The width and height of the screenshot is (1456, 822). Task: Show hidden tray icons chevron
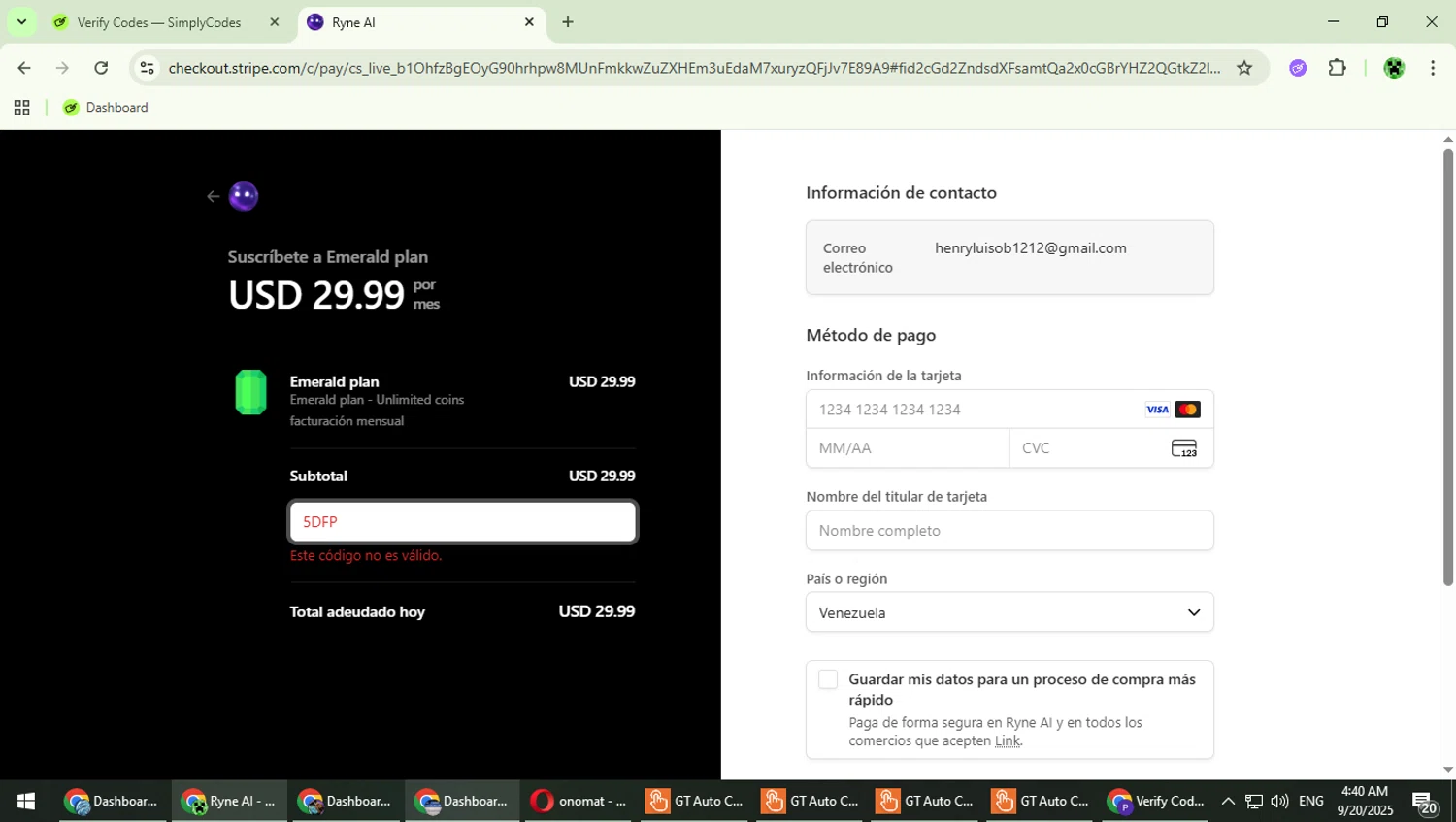pos(1228,802)
